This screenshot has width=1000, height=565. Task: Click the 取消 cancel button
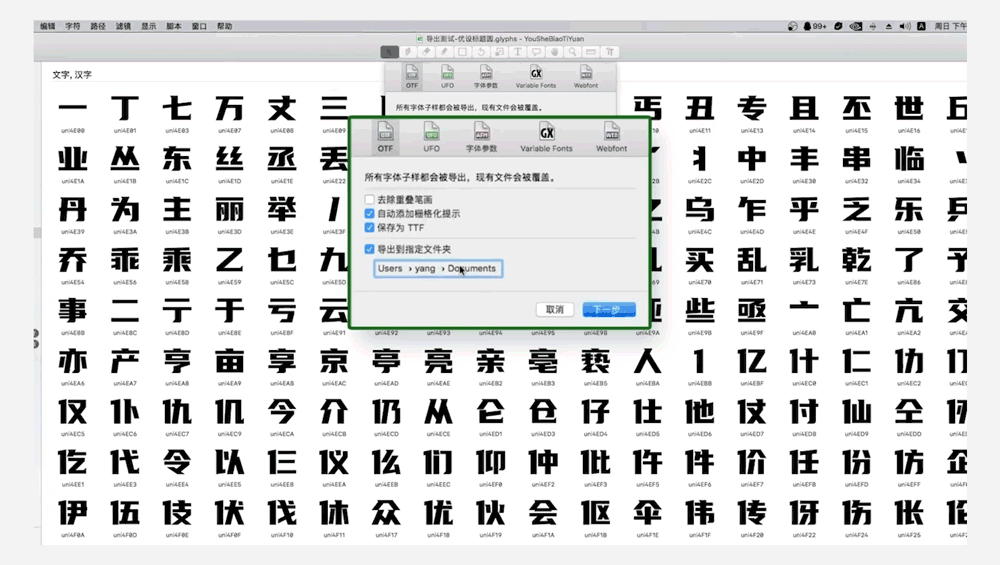click(x=555, y=310)
